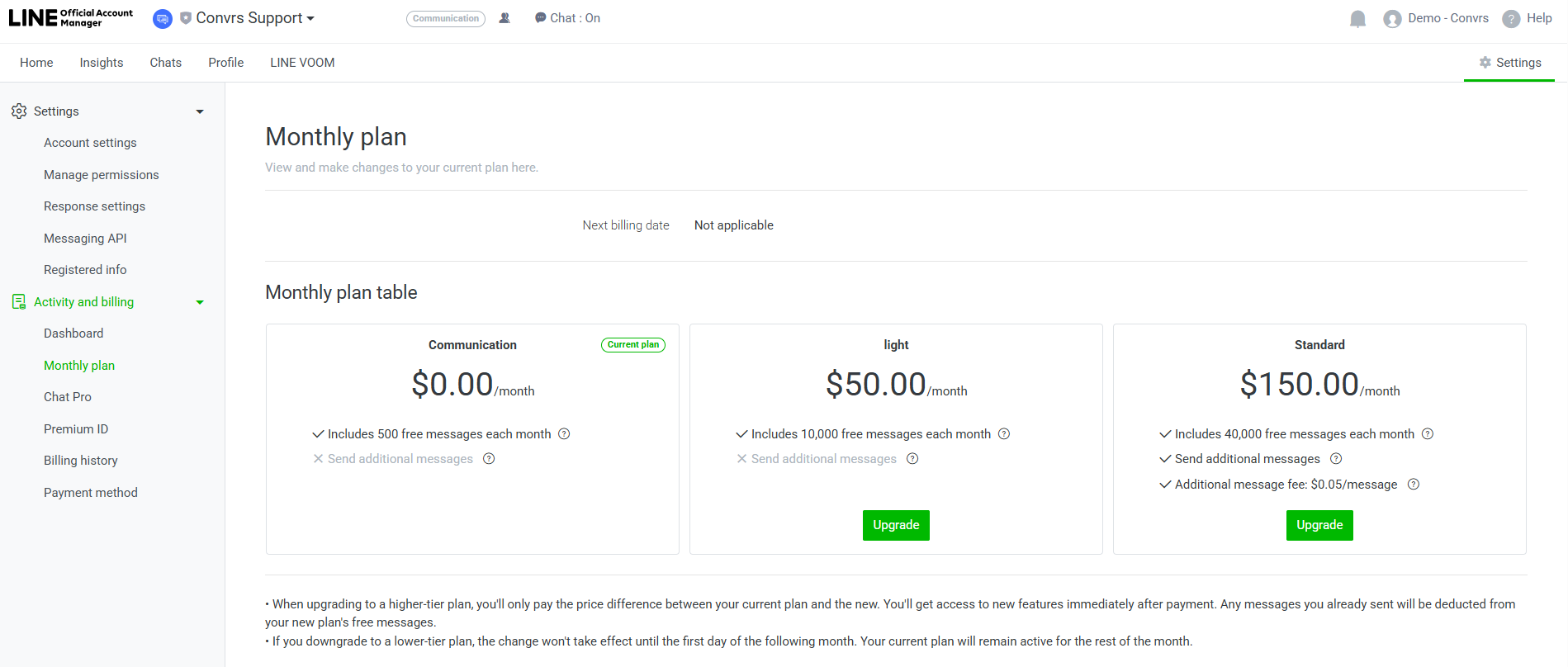Switch to the Insights tab
Viewport: 1568px width, 667px height.
(x=102, y=63)
